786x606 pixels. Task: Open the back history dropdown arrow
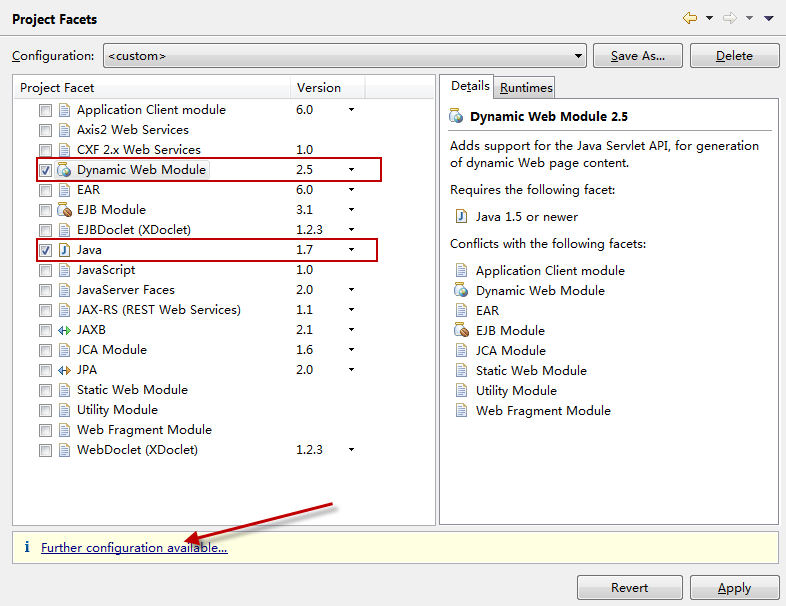coord(709,19)
